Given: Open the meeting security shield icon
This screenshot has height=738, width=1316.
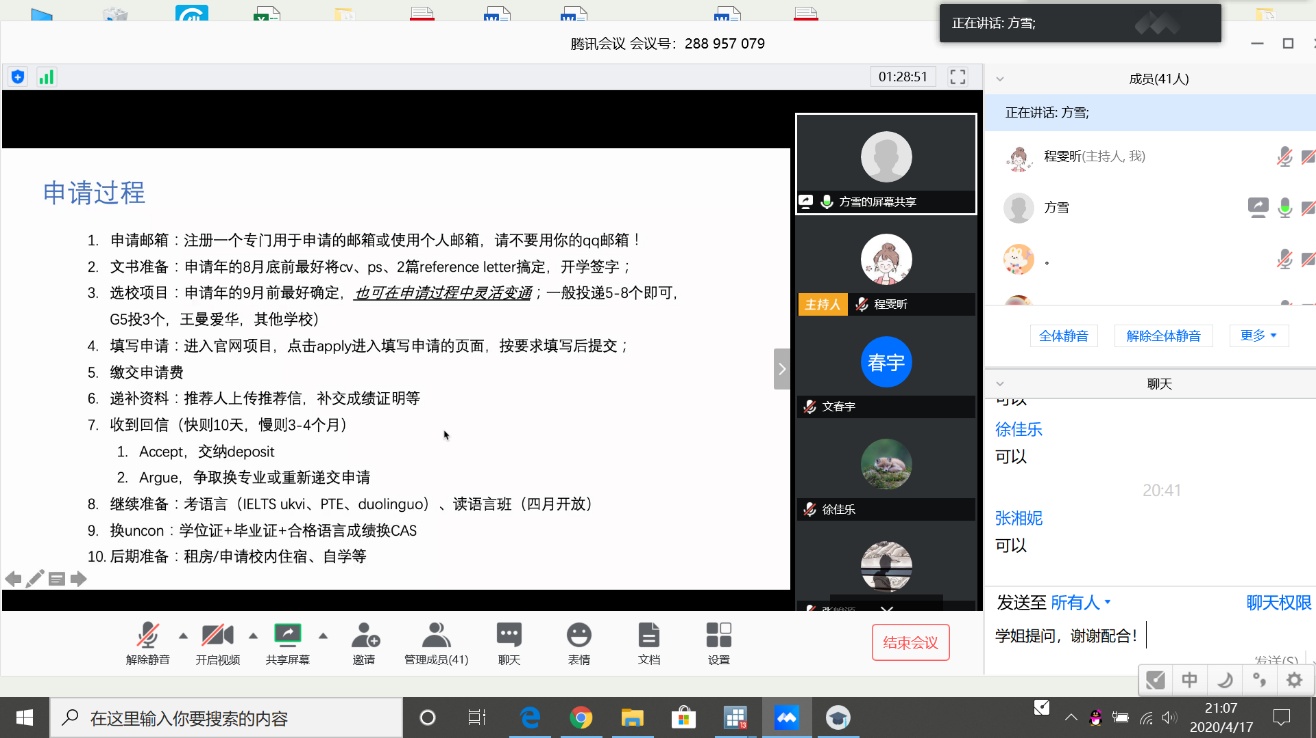Looking at the screenshot, I should click(17, 76).
